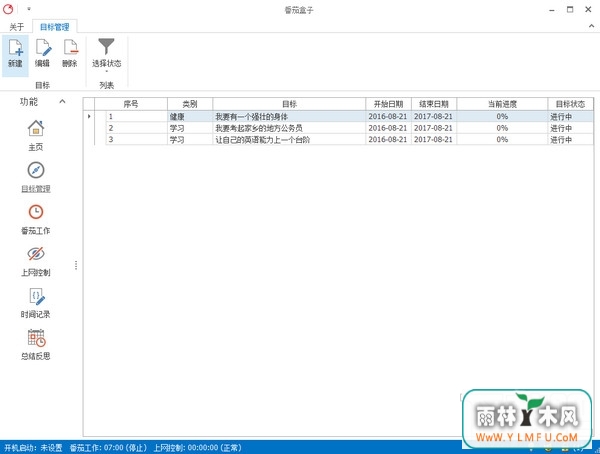Image resolution: width=600 pixels, height=454 pixels.
Task: Click the 健康 category cell
Action: point(190,116)
